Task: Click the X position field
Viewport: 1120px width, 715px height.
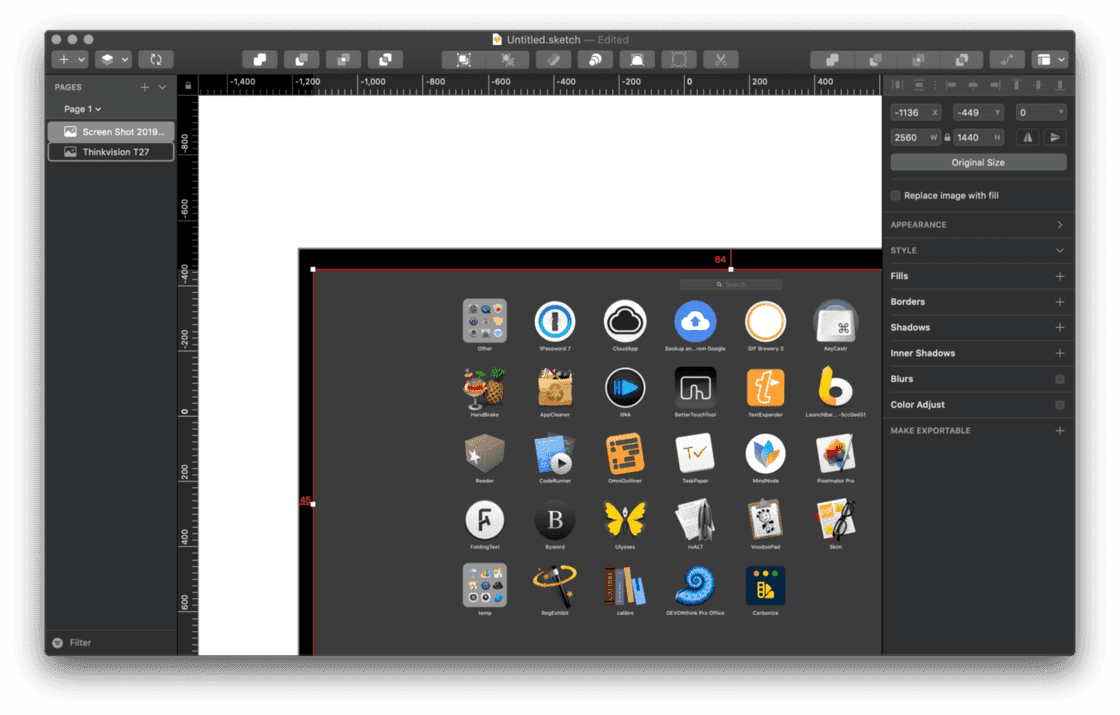Action: point(916,112)
